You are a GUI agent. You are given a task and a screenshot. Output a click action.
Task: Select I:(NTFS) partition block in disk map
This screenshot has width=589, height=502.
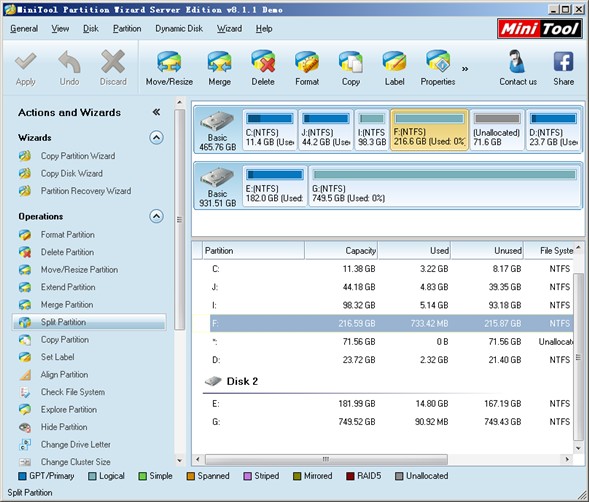coord(372,130)
